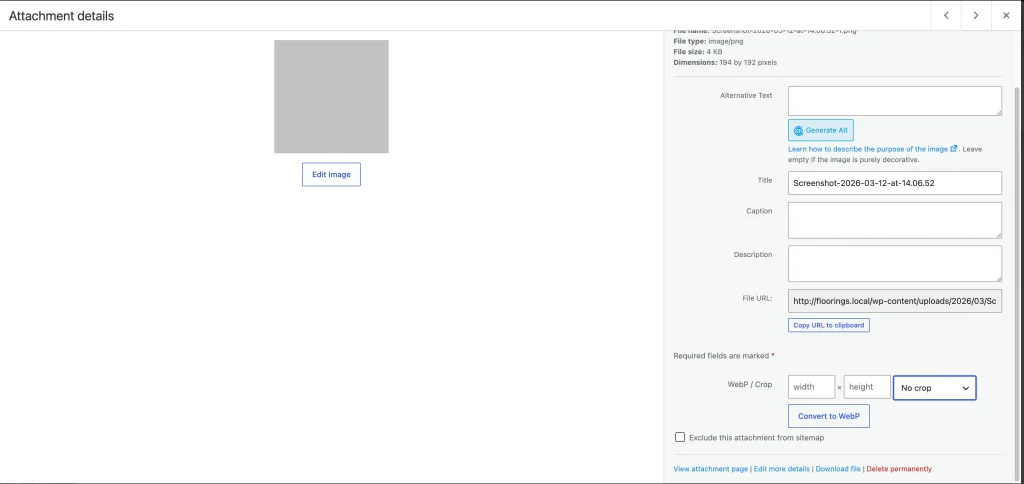Focus the Description text area
The height and width of the screenshot is (484, 1024).
coord(895,264)
